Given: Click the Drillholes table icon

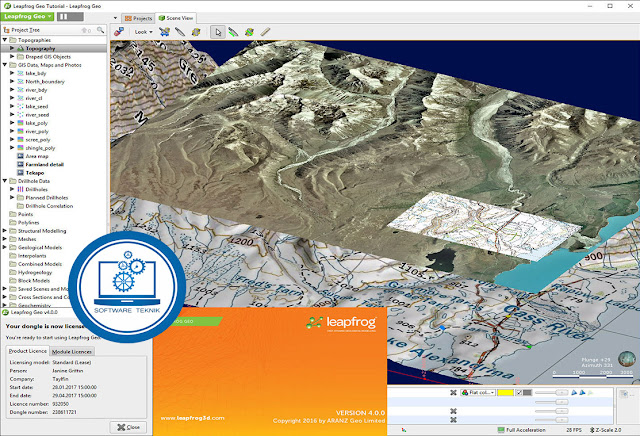Looking at the screenshot, I should 20,189.
